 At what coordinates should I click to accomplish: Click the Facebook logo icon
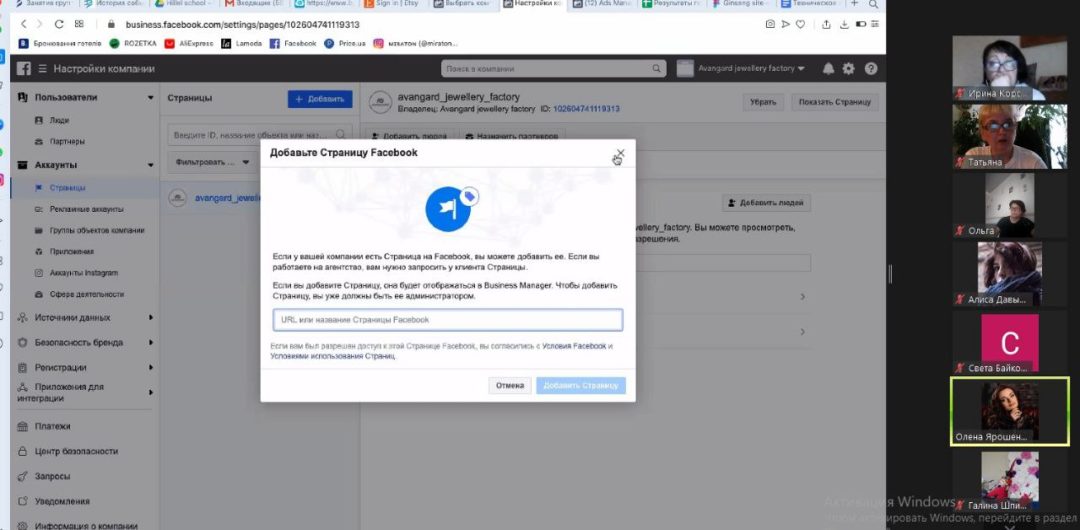coord(23,69)
